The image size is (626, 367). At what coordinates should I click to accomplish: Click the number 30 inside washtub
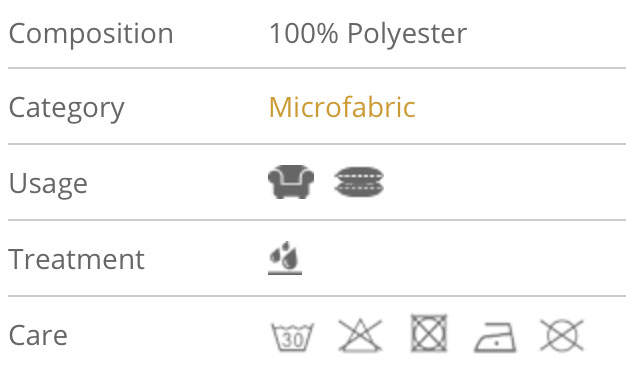click(292, 340)
